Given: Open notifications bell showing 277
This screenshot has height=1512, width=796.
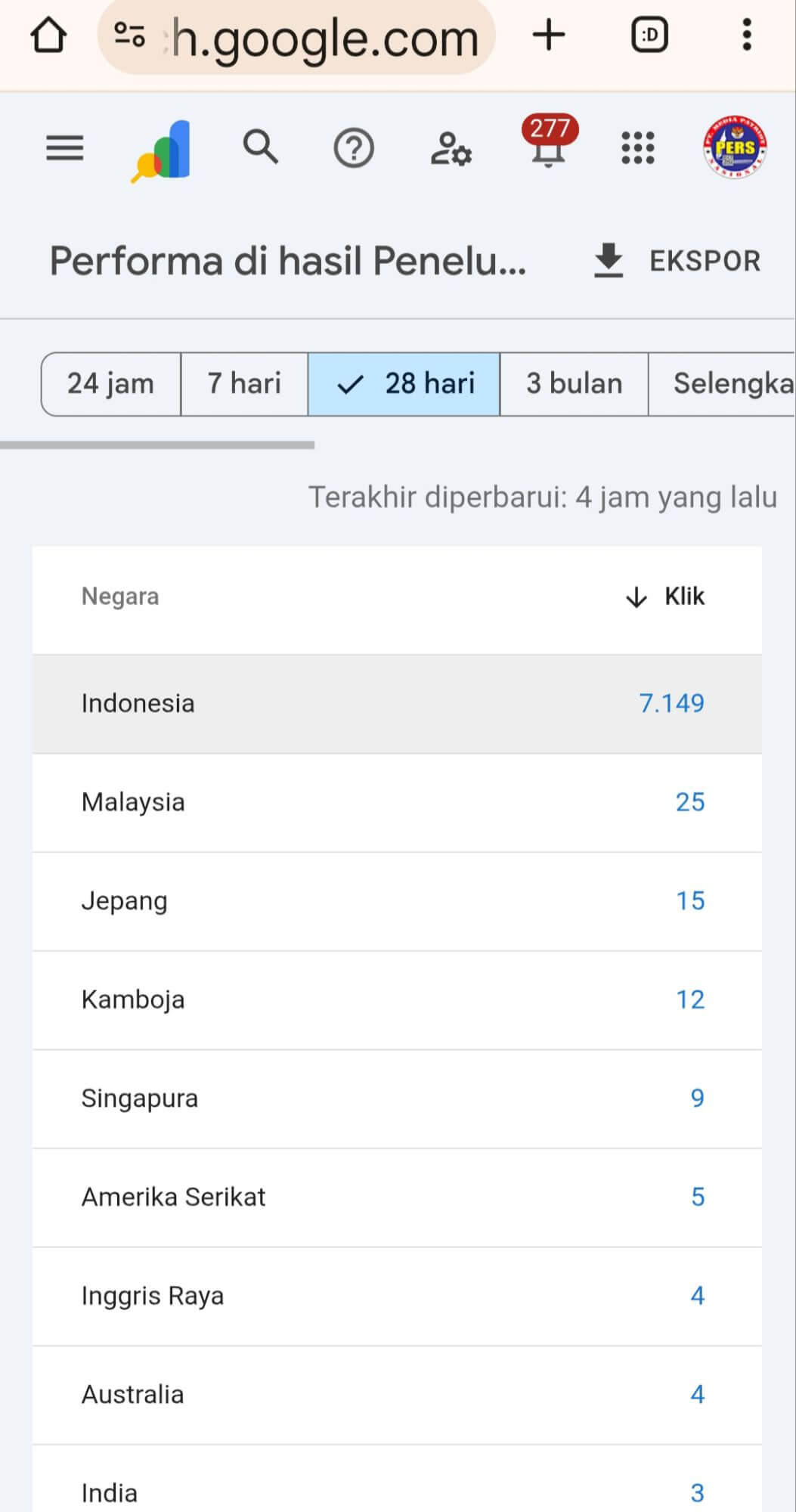Looking at the screenshot, I should click(550, 144).
